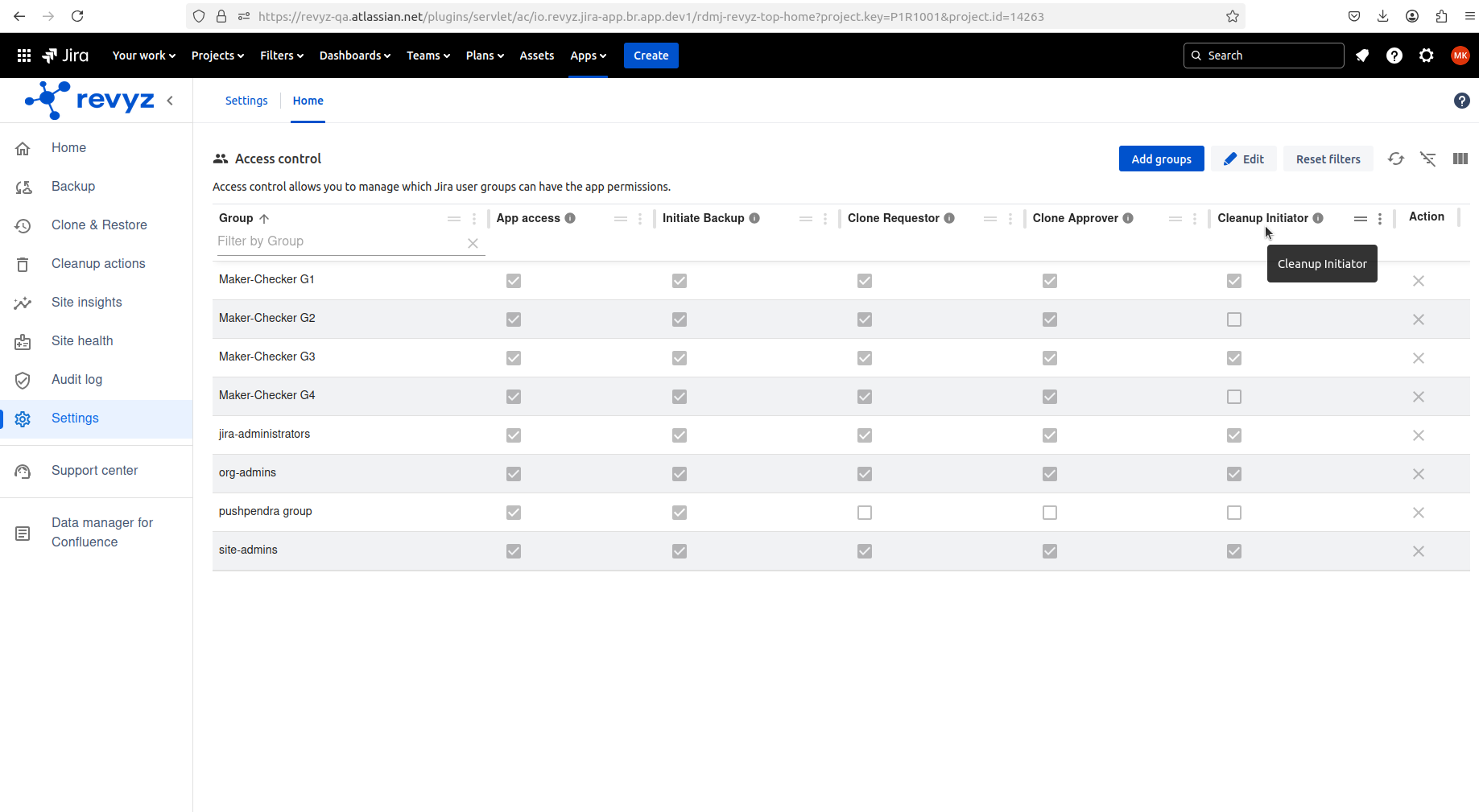Click the clear filters icon beside Reset filters

click(1428, 159)
